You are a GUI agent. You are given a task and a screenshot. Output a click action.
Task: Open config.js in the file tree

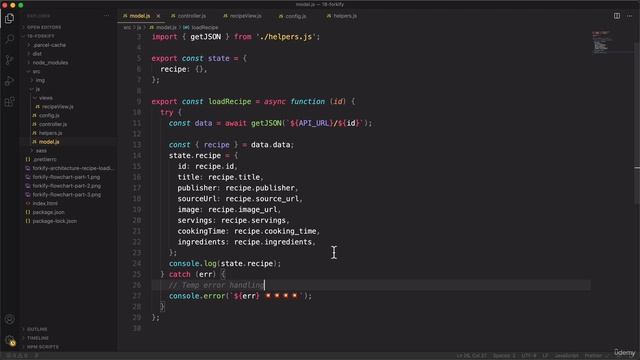click(49, 116)
